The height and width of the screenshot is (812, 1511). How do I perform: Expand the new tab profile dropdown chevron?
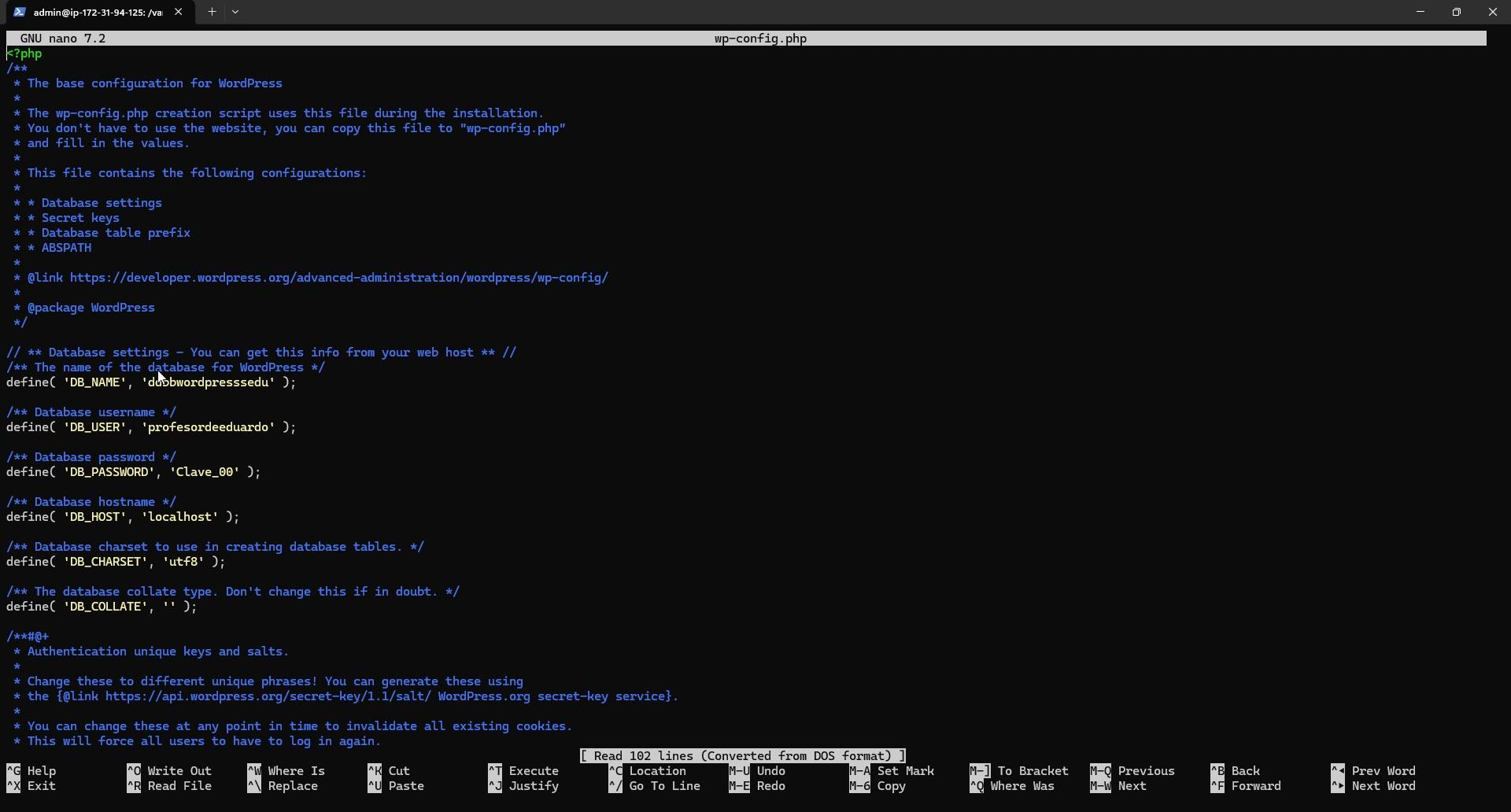click(x=235, y=12)
